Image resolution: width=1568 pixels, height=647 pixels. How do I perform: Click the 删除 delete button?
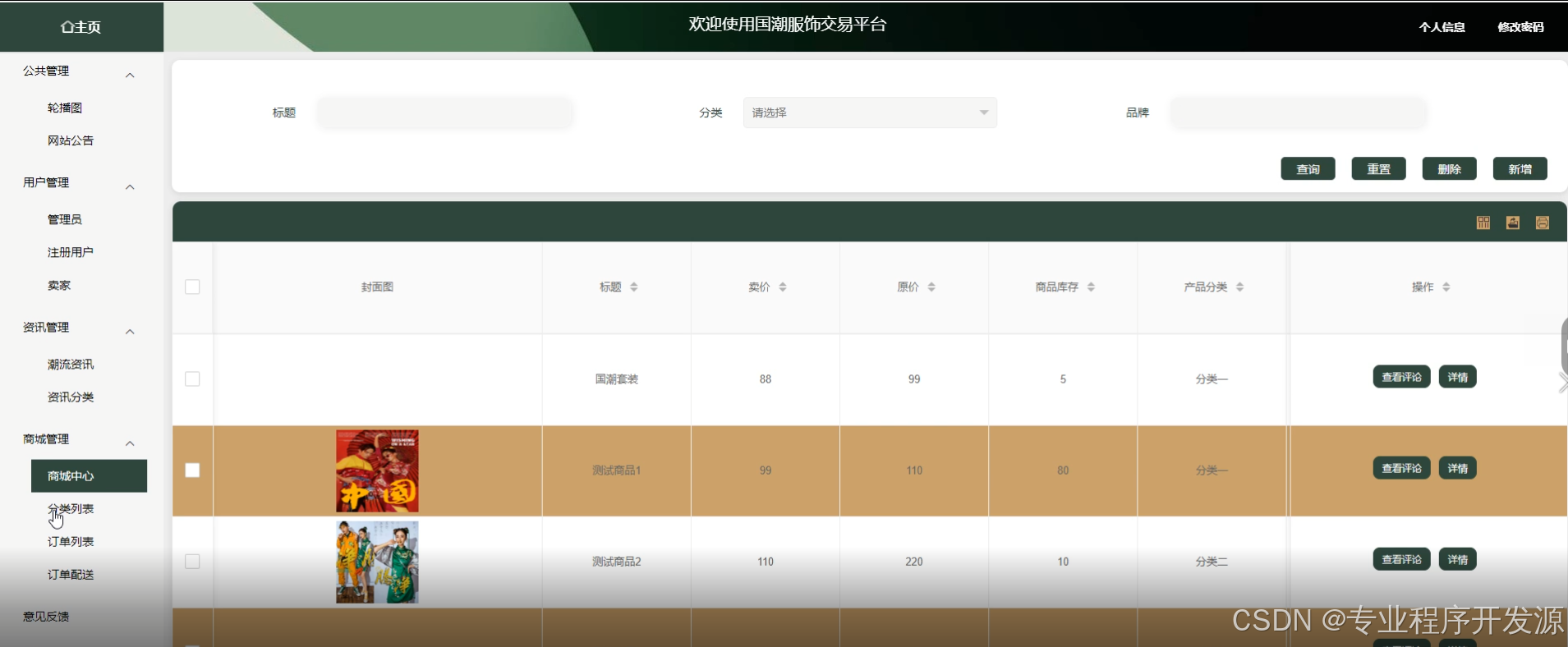(1449, 168)
